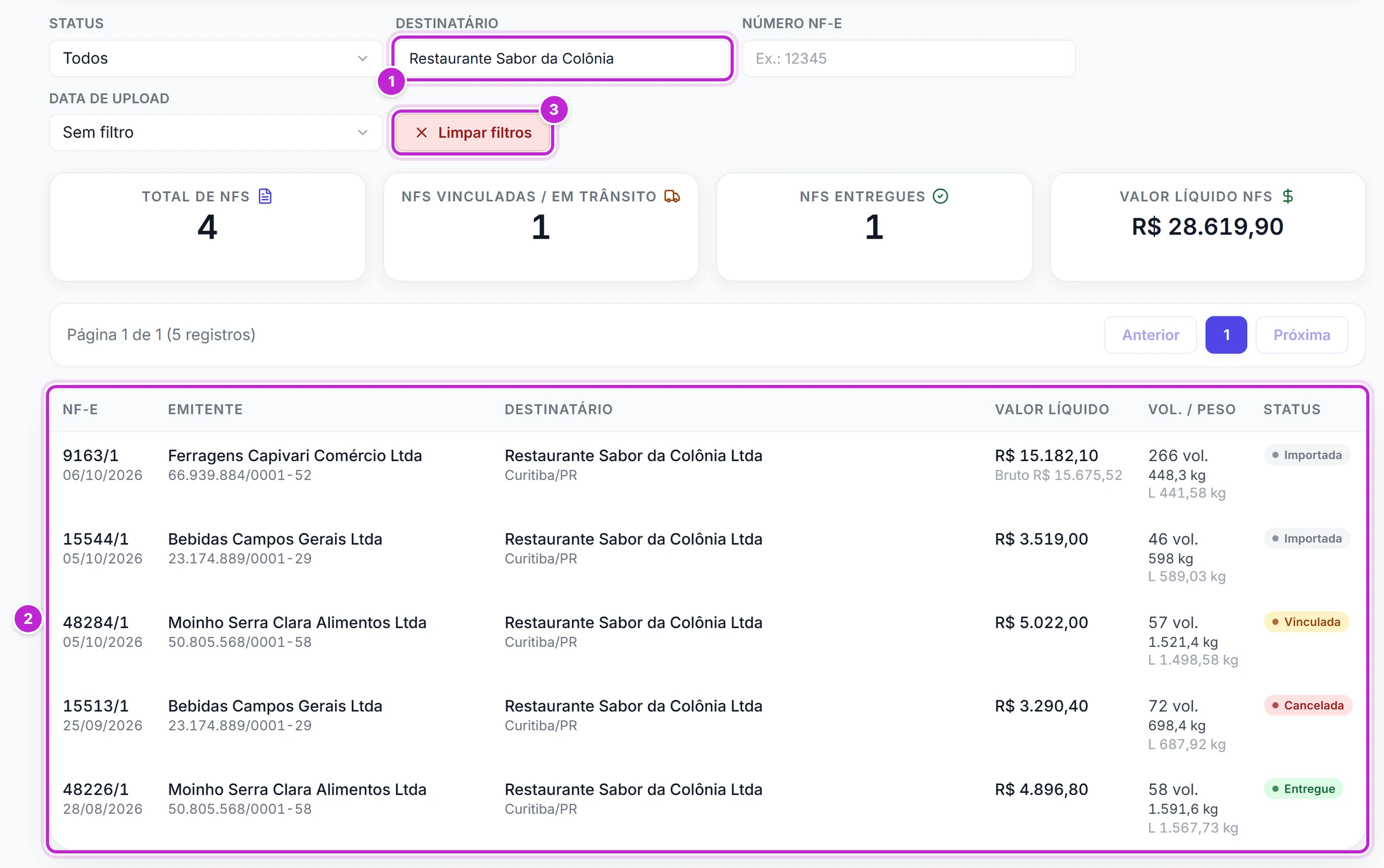Click the Emitente column header
1384x868 pixels.
click(x=205, y=409)
